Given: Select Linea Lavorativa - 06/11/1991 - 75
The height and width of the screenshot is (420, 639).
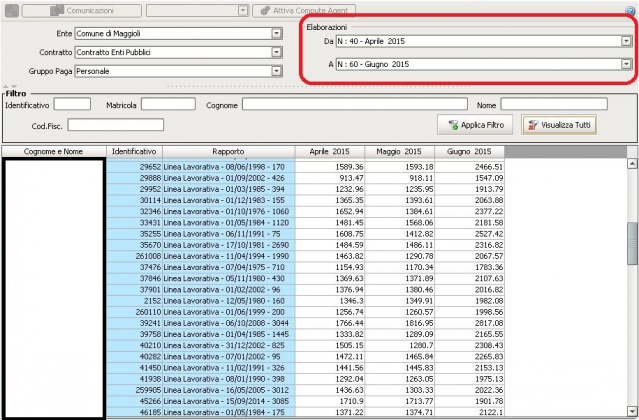Looking at the screenshot, I should point(229,234).
